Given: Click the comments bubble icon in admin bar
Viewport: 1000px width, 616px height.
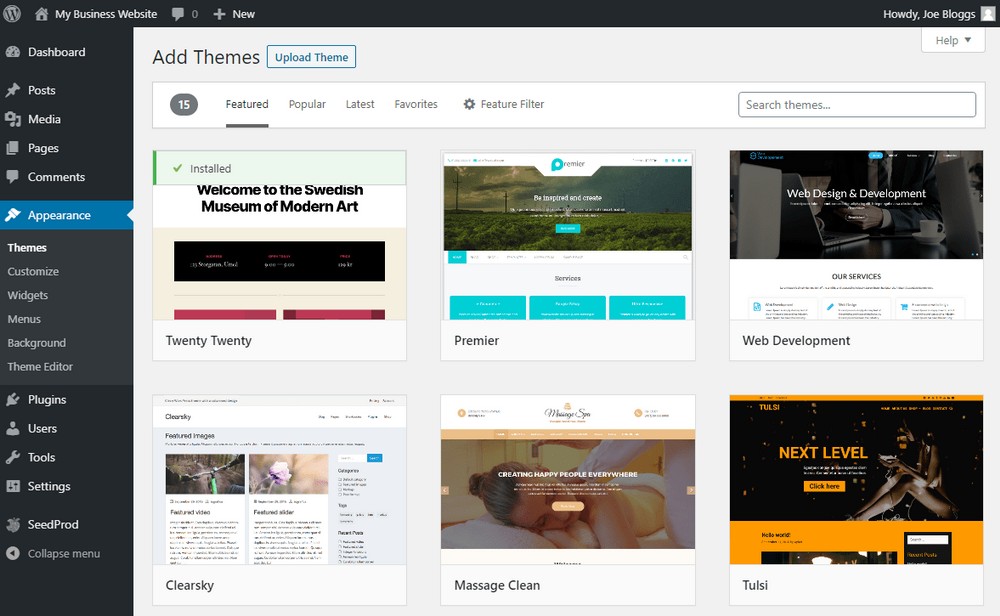Looking at the screenshot, I should coord(177,14).
